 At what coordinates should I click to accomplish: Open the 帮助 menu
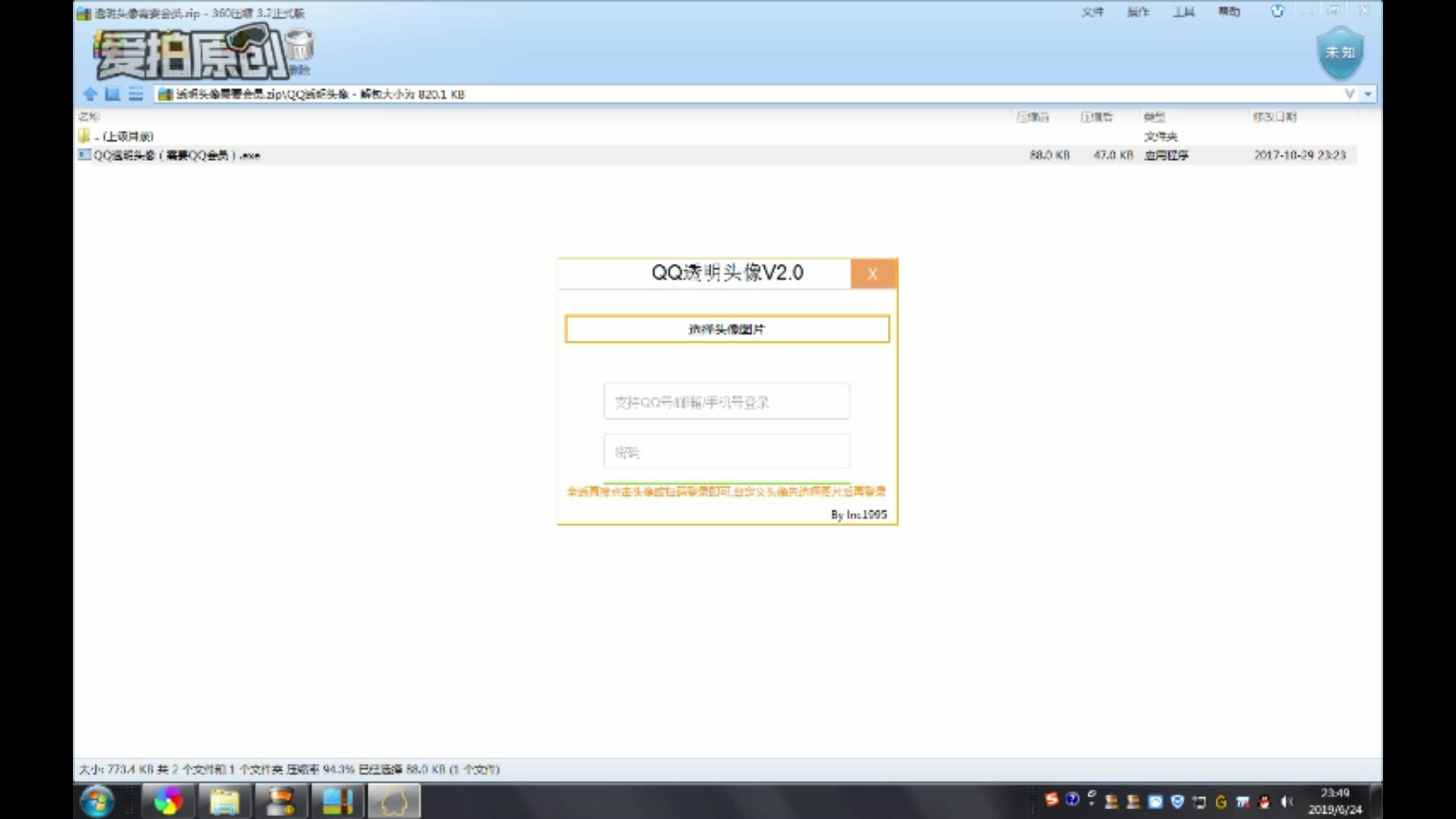point(1229,11)
